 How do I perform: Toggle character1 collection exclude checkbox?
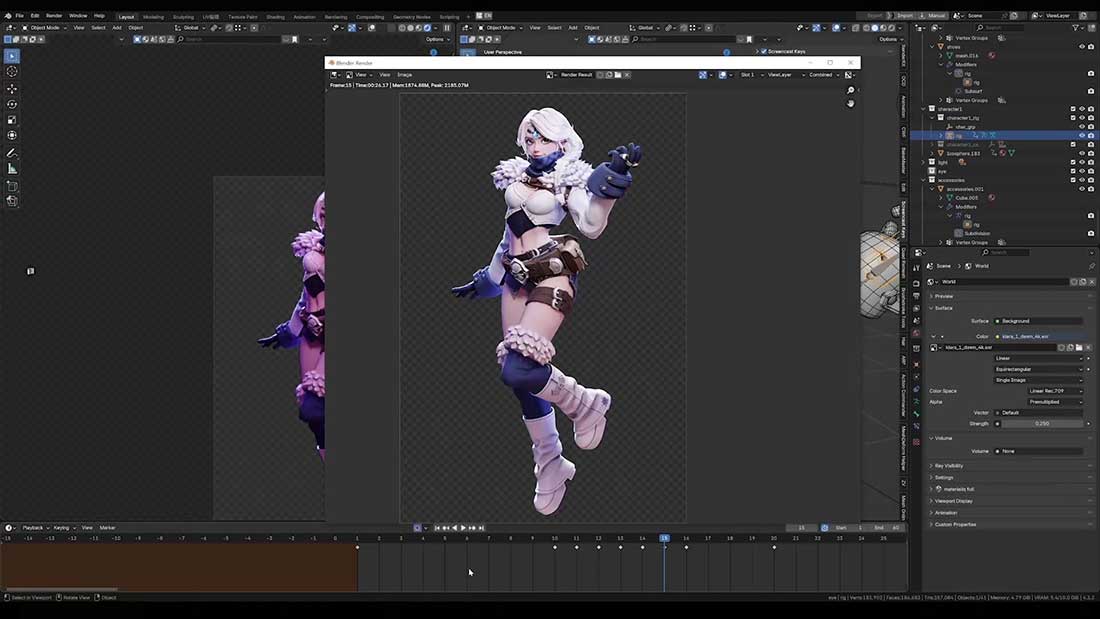tap(1073, 109)
